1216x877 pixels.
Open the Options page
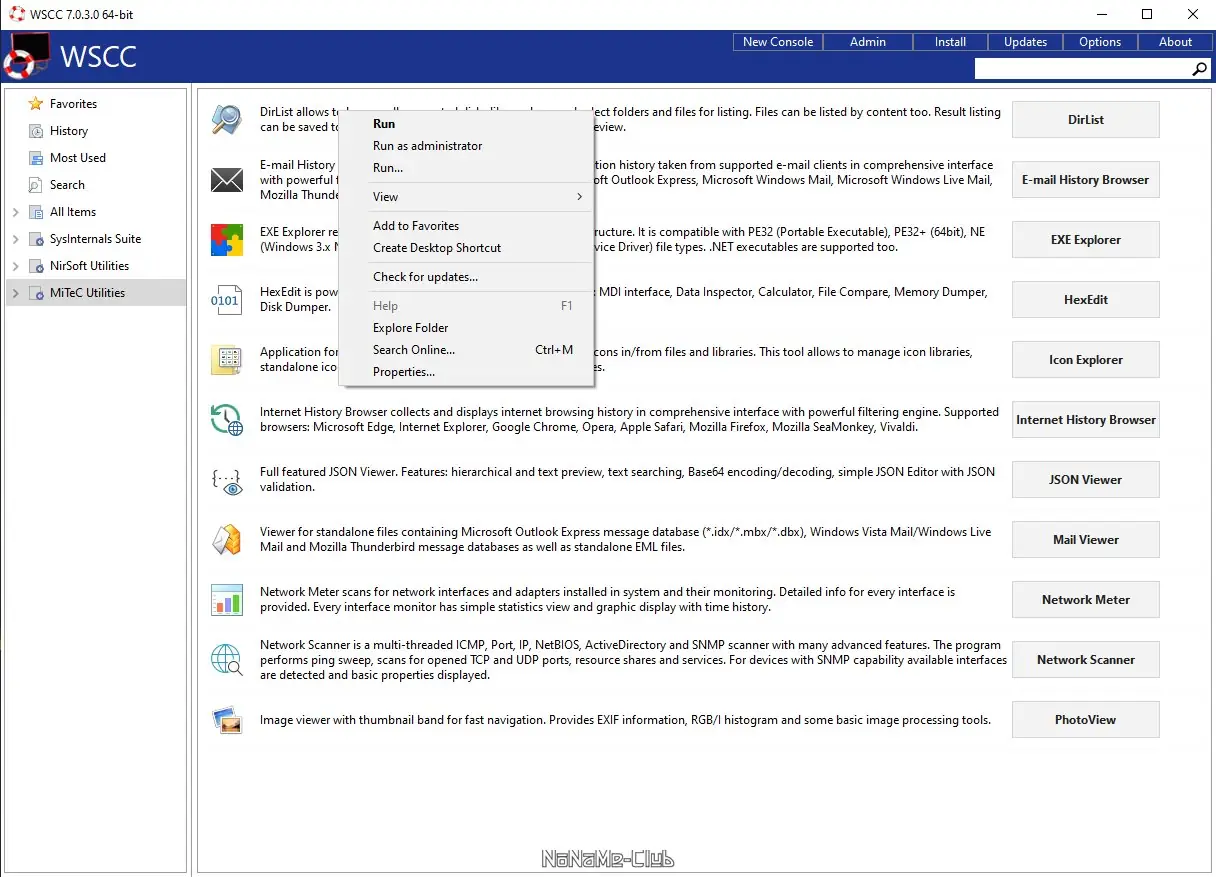(x=1099, y=41)
